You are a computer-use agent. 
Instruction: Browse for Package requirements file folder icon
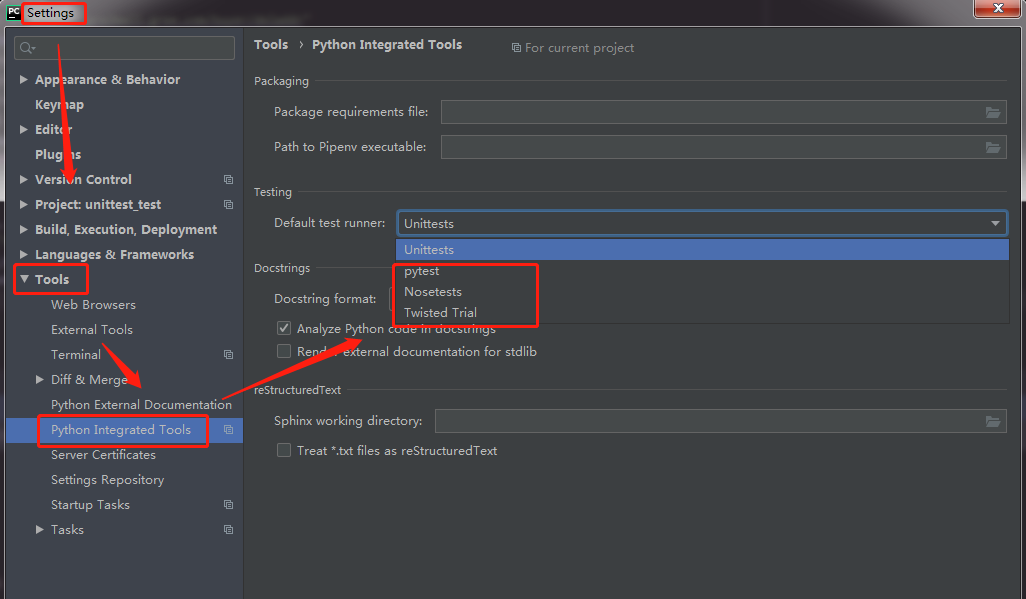993,113
